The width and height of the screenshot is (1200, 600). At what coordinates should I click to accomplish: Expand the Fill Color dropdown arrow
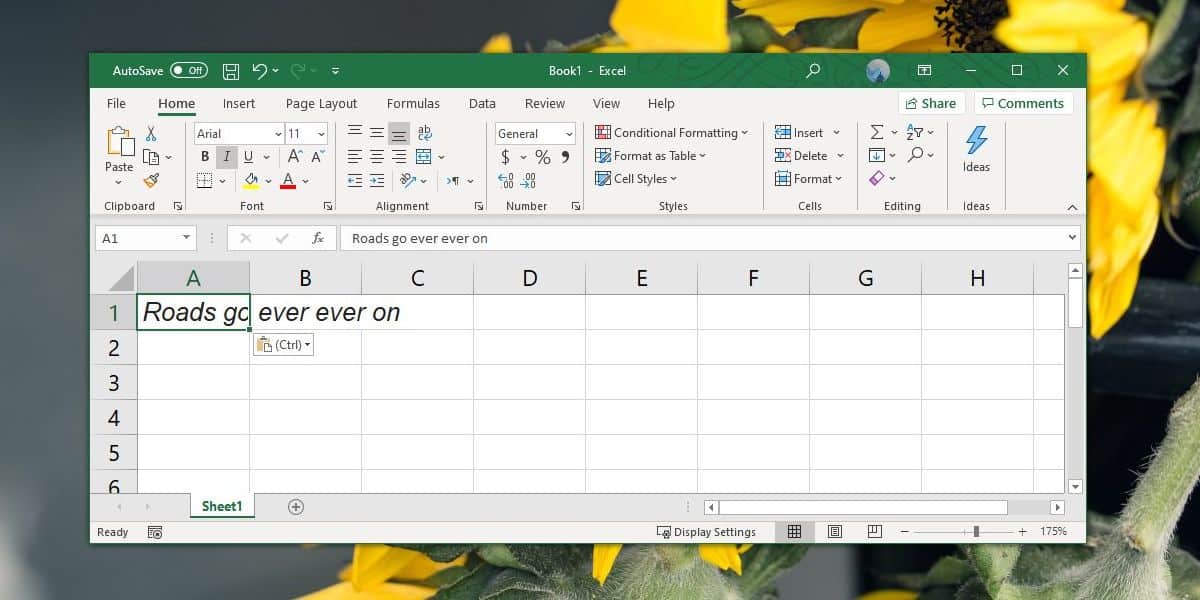click(267, 180)
